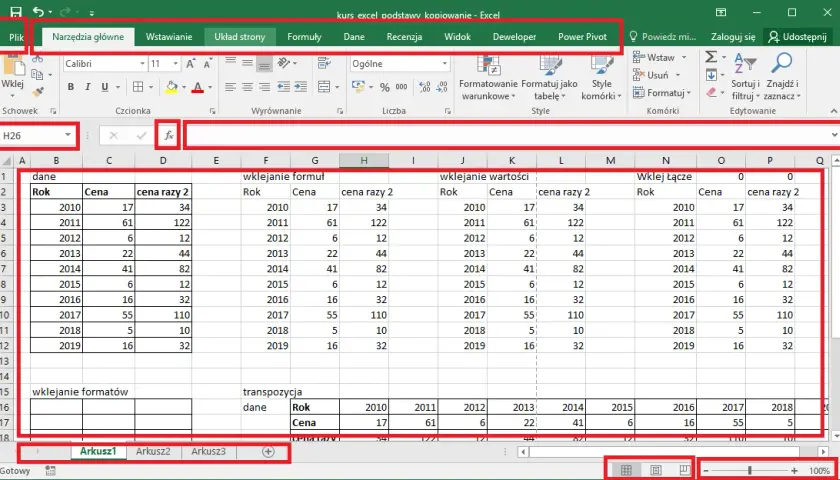Screen dimensions: 840x480
Task: Apply thousands separator 000 icon
Action: [401, 87]
